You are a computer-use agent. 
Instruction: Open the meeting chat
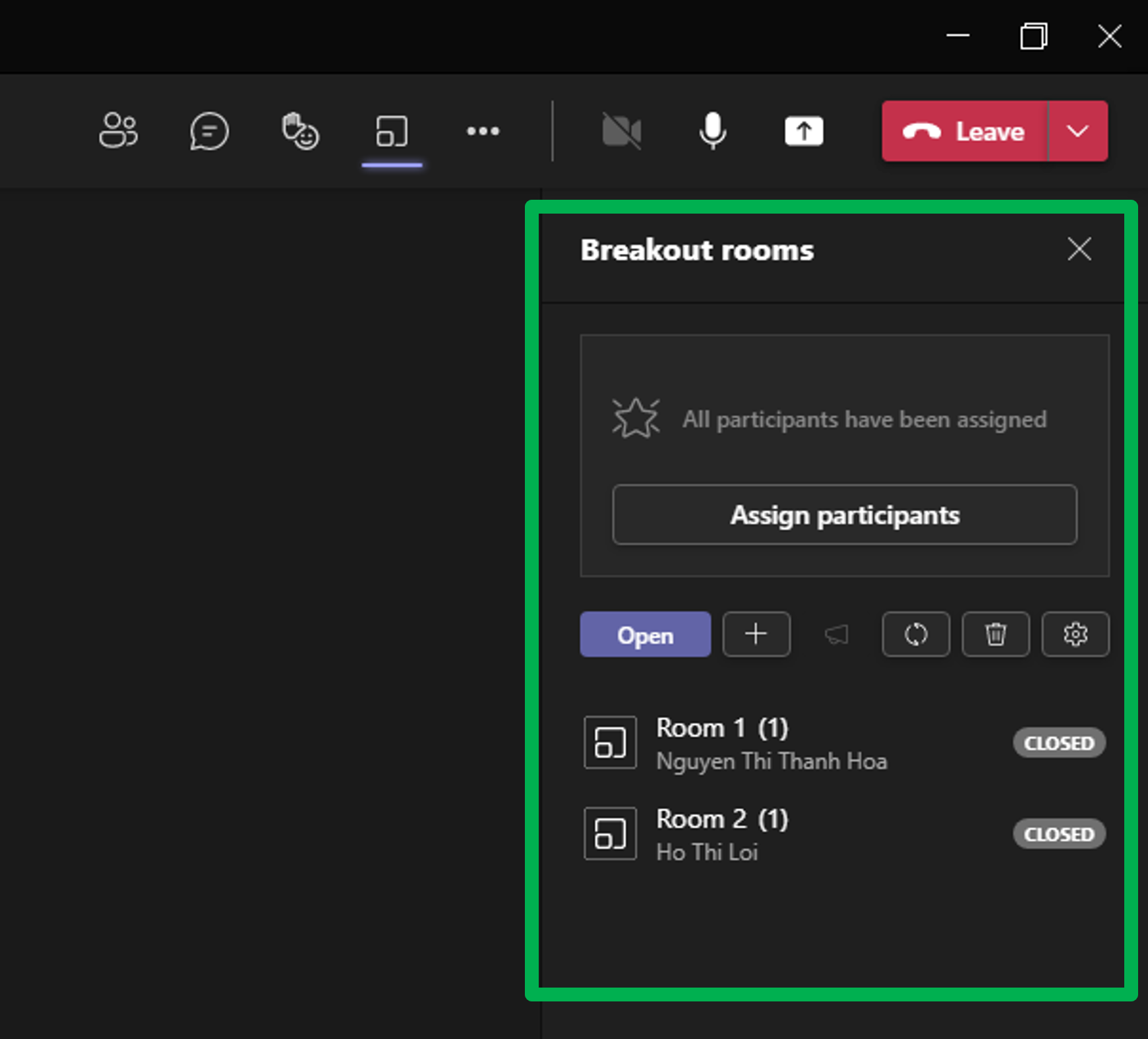(x=209, y=131)
